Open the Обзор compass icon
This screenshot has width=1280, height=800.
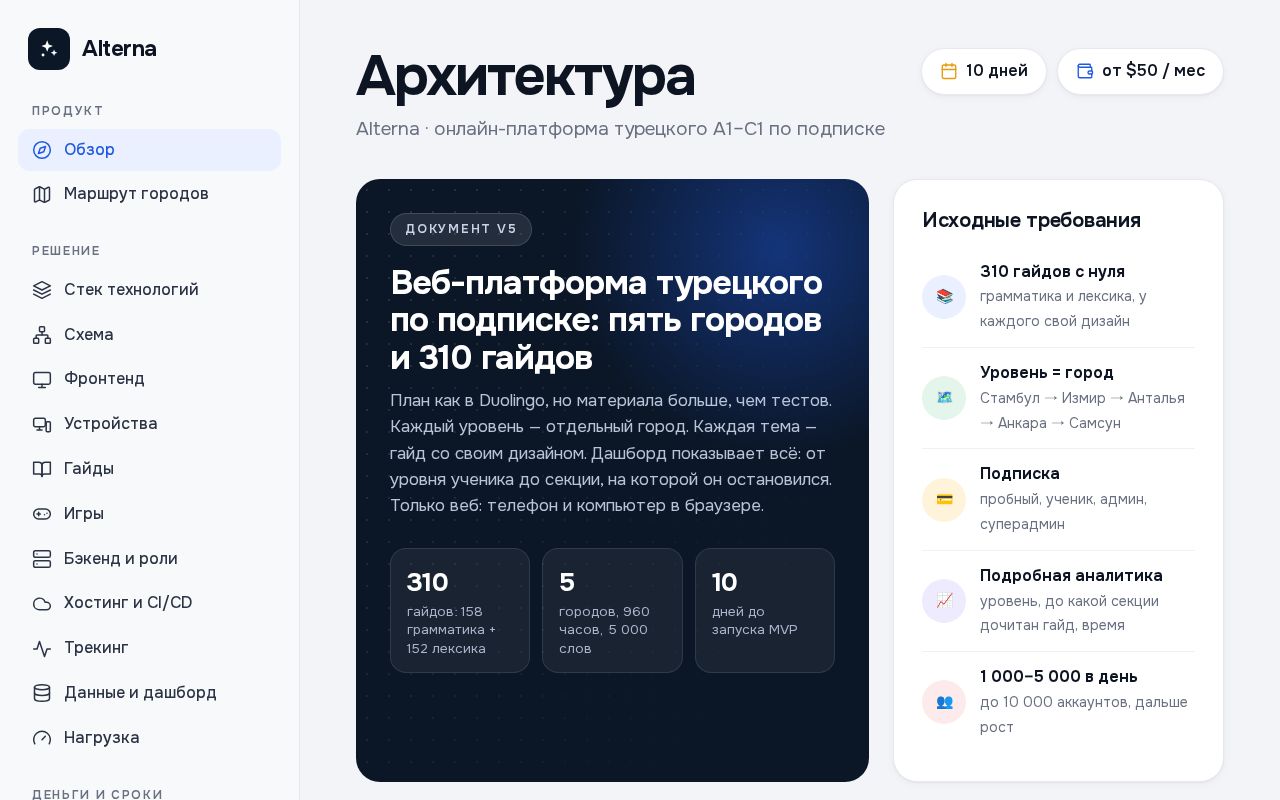(x=42, y=150)
